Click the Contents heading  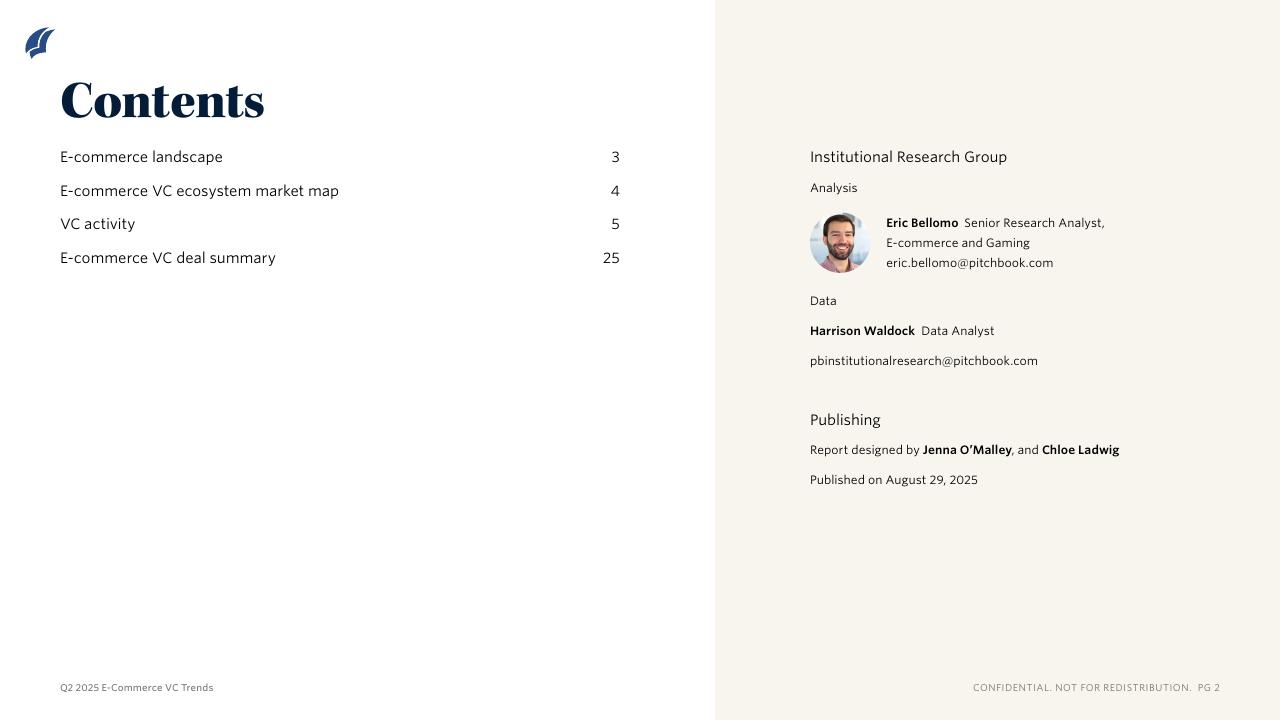tap(162, 101)
